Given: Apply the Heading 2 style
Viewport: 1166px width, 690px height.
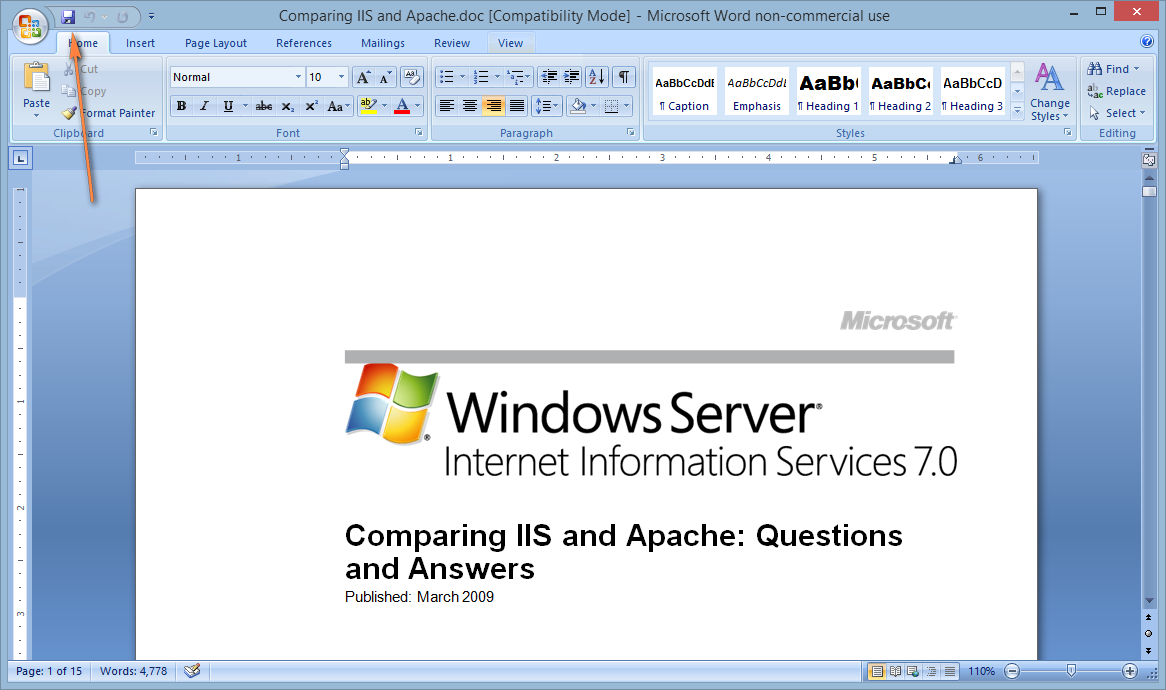Looking at the screenshot, I should [901, 91].
